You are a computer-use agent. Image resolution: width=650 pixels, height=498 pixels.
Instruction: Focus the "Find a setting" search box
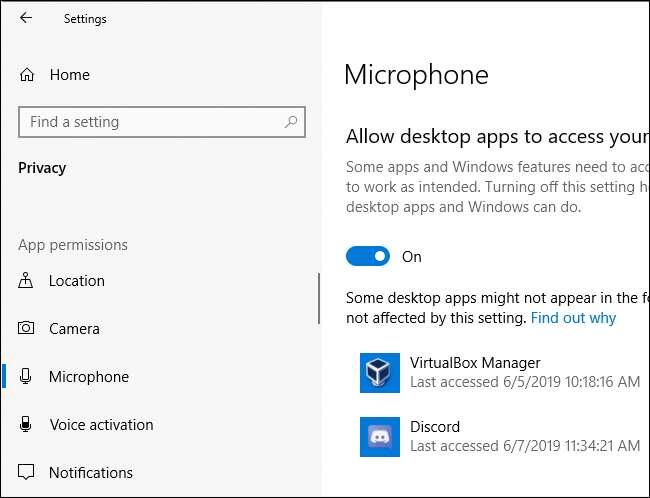[150, 122]
